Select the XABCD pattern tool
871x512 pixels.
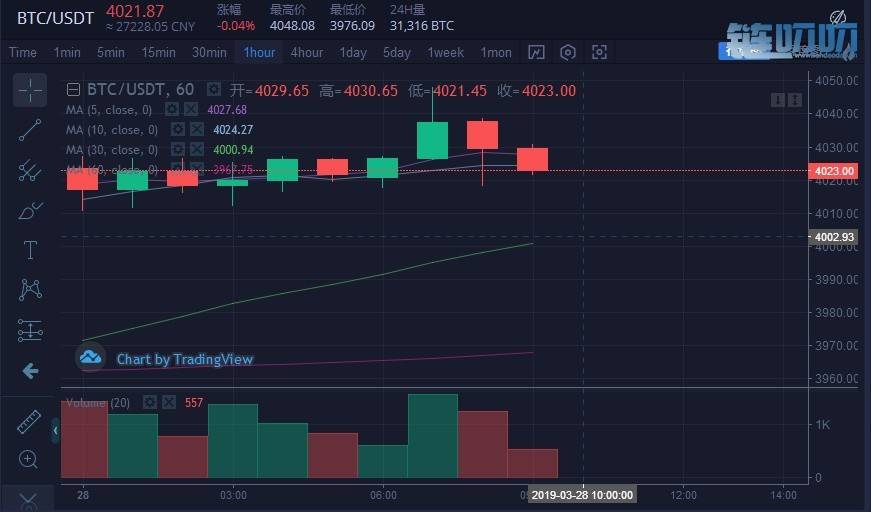(30, 289)
